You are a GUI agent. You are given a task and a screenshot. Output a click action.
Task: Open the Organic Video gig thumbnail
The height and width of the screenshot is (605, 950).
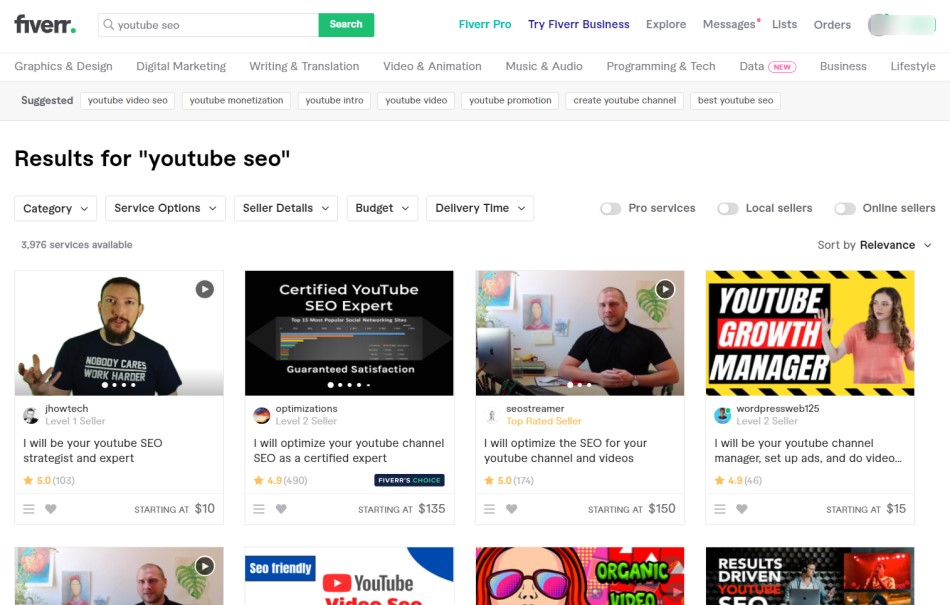(x=580, y=576)
